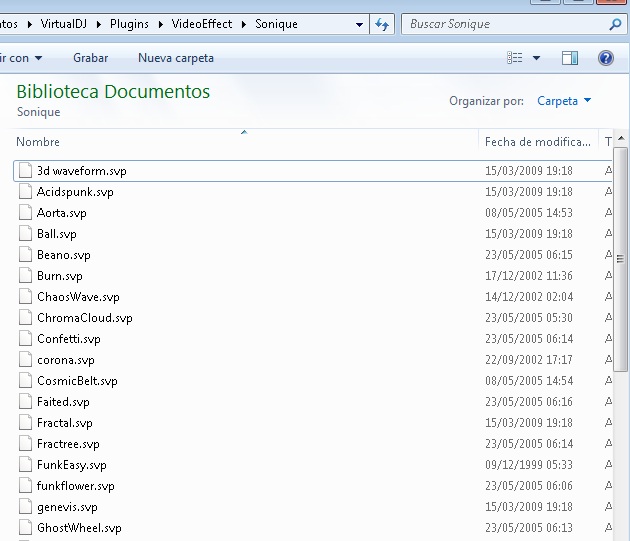Select the Burn.svp file icon
The height and width of the screenshot is (541, 630).
26,276
